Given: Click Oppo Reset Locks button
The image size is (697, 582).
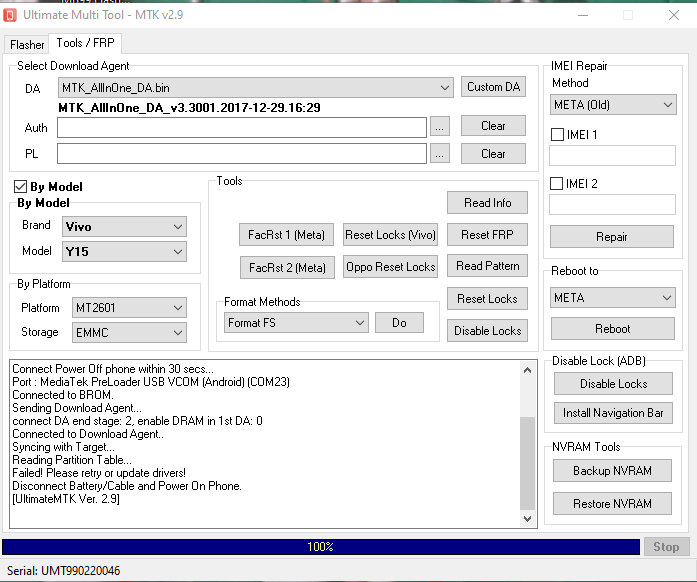Looking at the screenshot, I should 390,266.
